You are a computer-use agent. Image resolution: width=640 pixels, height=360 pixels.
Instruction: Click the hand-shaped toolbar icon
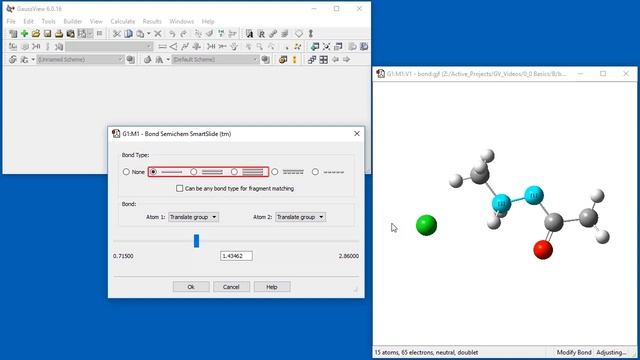[x=234, y=47]
